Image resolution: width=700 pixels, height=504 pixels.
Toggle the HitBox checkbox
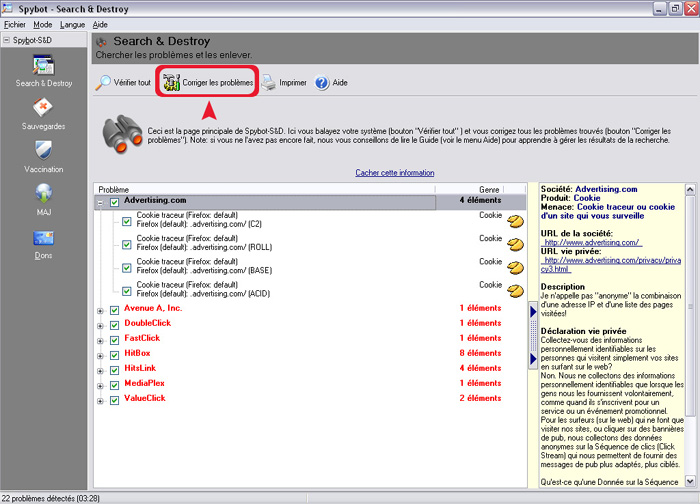(114, 353)
